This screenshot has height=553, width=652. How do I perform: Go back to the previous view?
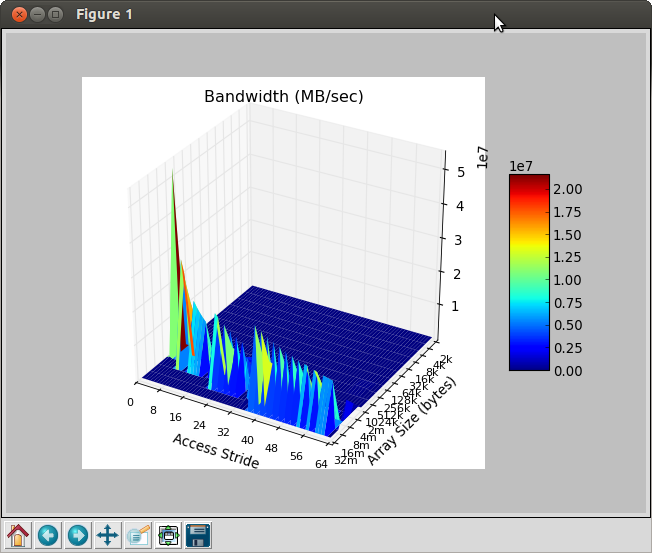(x=48, y=535)
